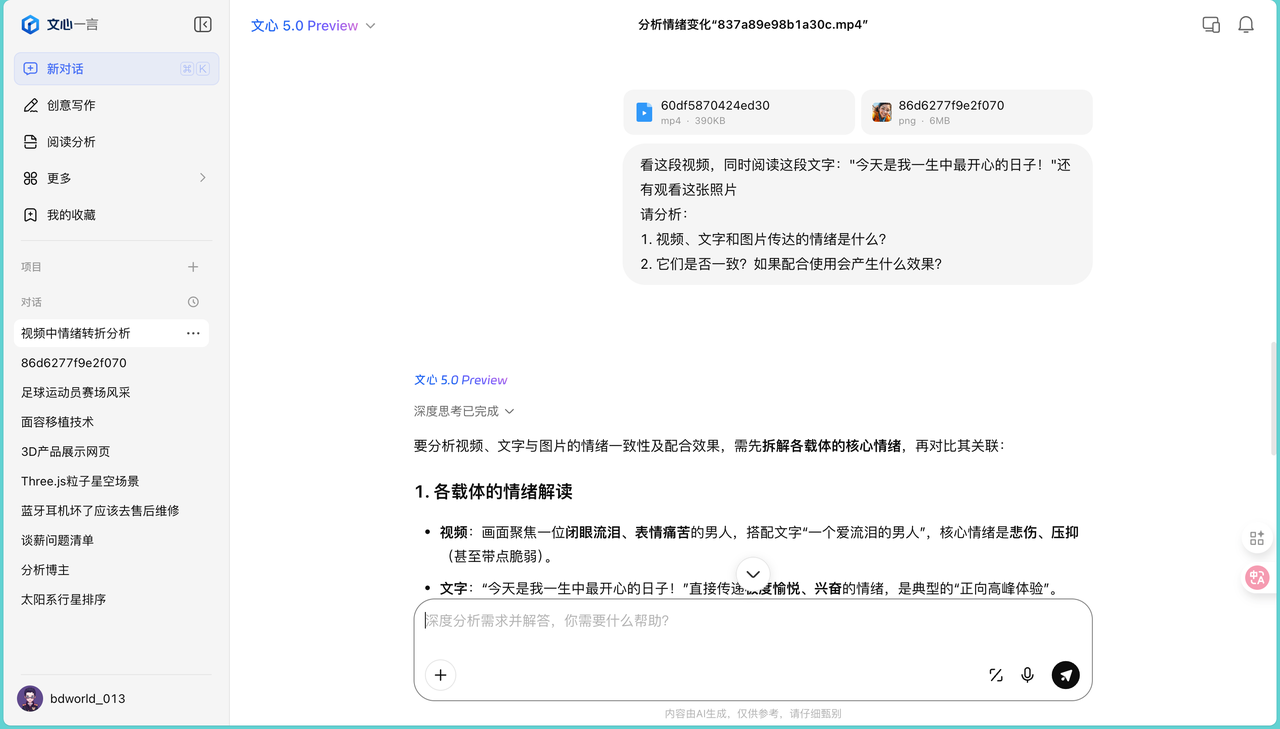This screenshot has width=1280, height=729.
Task: Click the uploaded png image thumbnail
Action: coord(881,111)
